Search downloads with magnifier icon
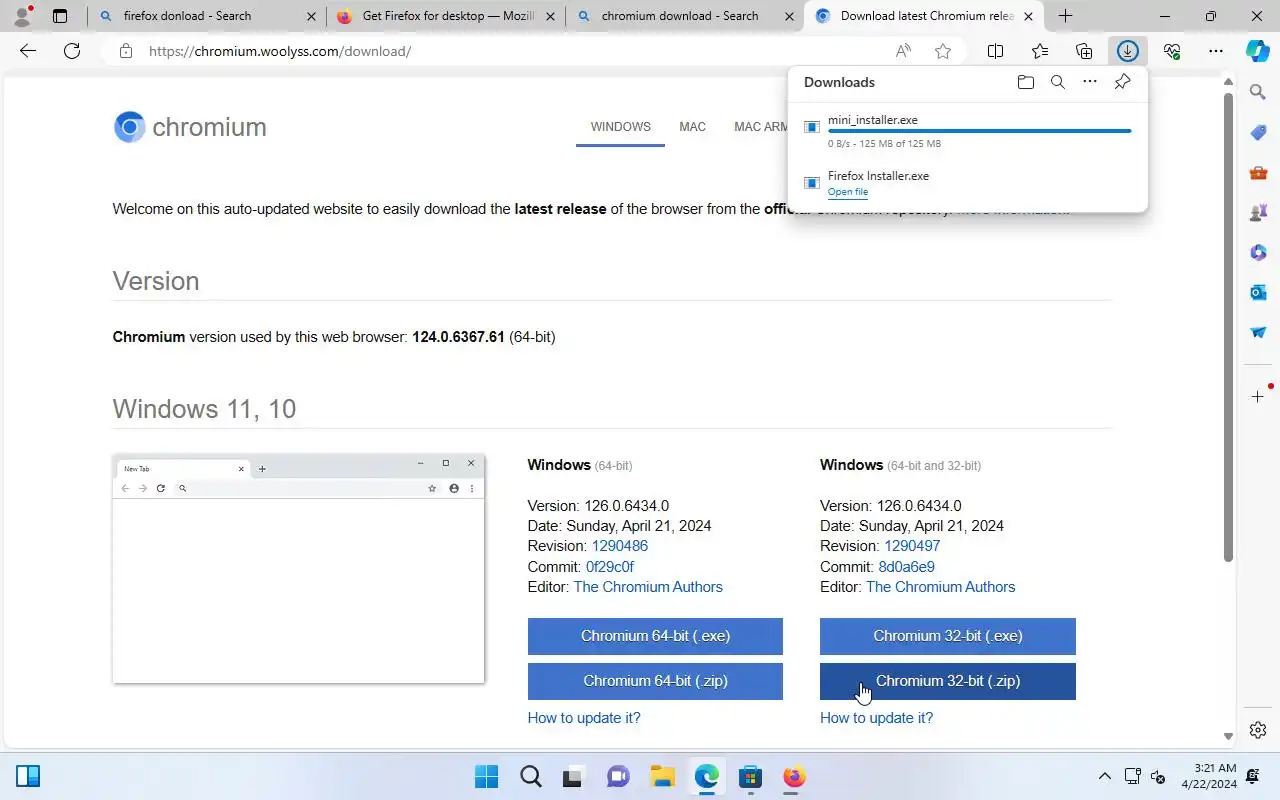This screenshot has height=800, width=1280. pyautogui.click(x=1058, y=82)
